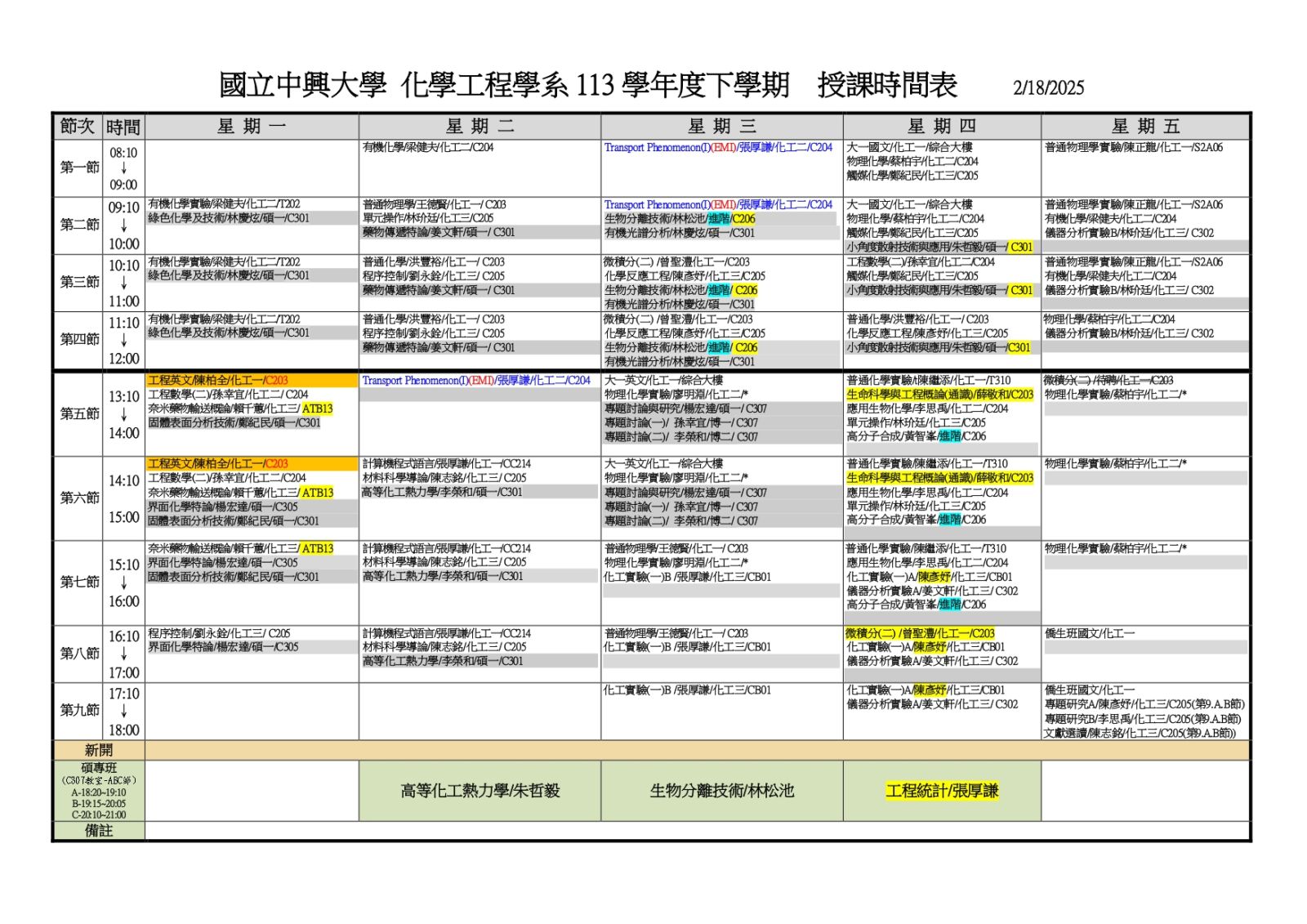Click the '第八節' row label
The image size is (1307, 924).
pos(79,654)
